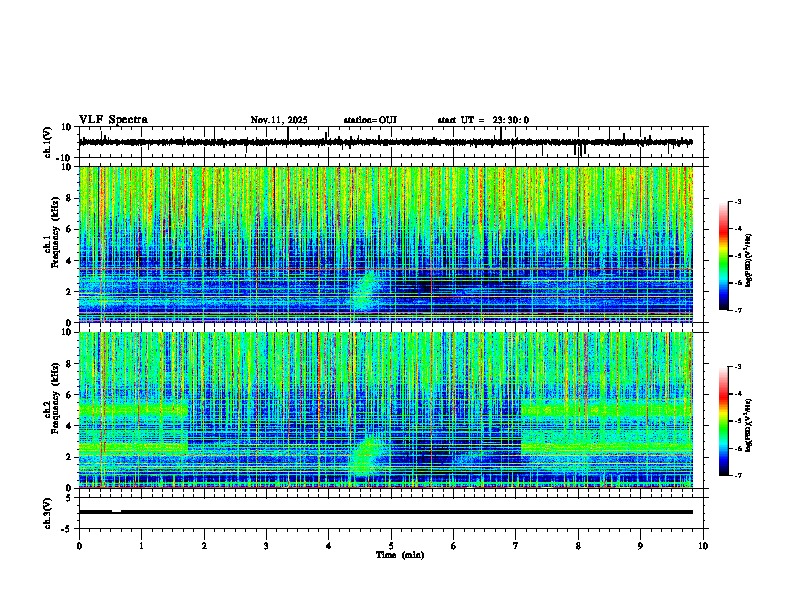Click the small notch in the ch.3 trace
Viewport: 792px width, 612px height.
(116, 511)
